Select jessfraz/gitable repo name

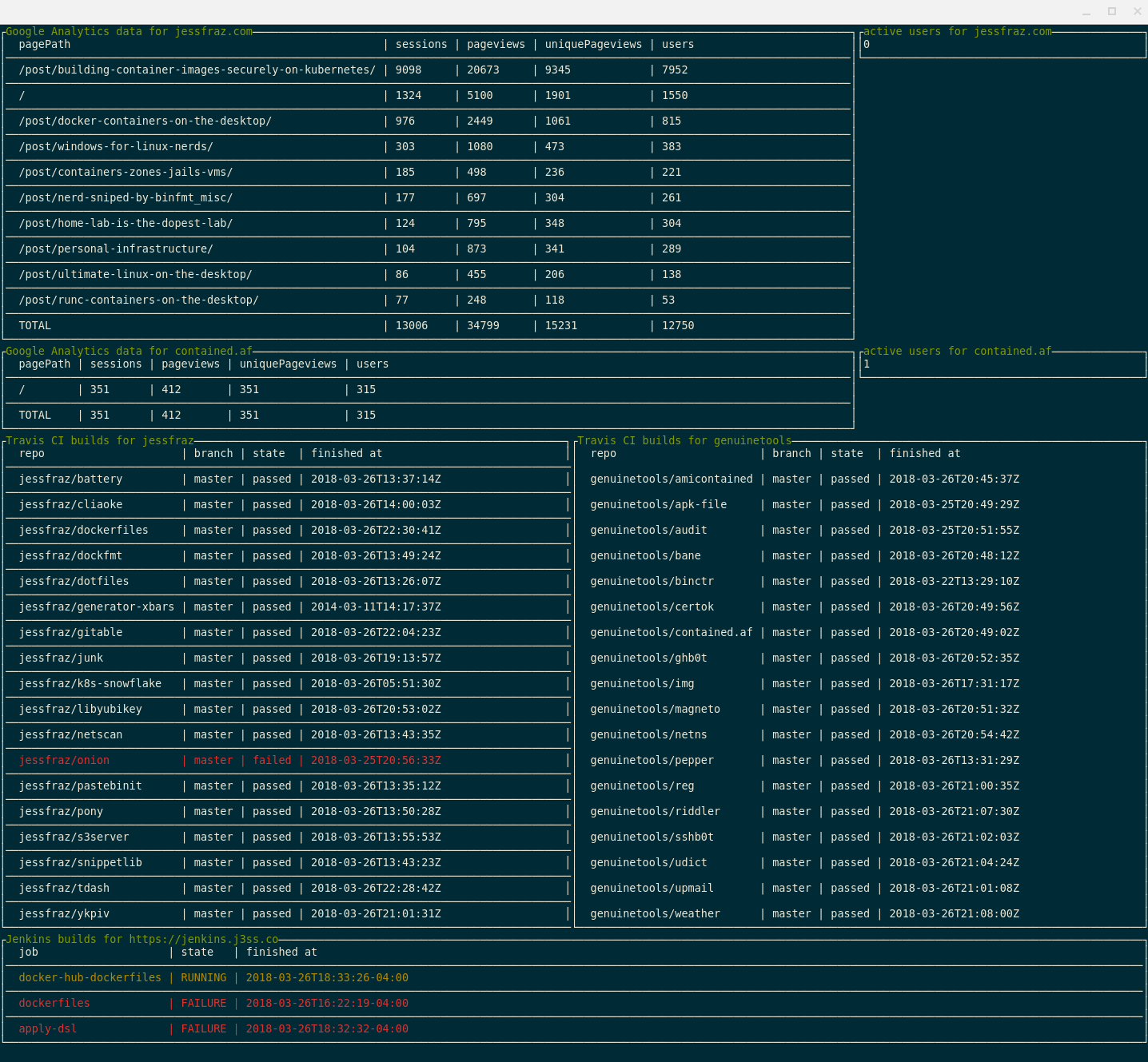click(70, 633)
